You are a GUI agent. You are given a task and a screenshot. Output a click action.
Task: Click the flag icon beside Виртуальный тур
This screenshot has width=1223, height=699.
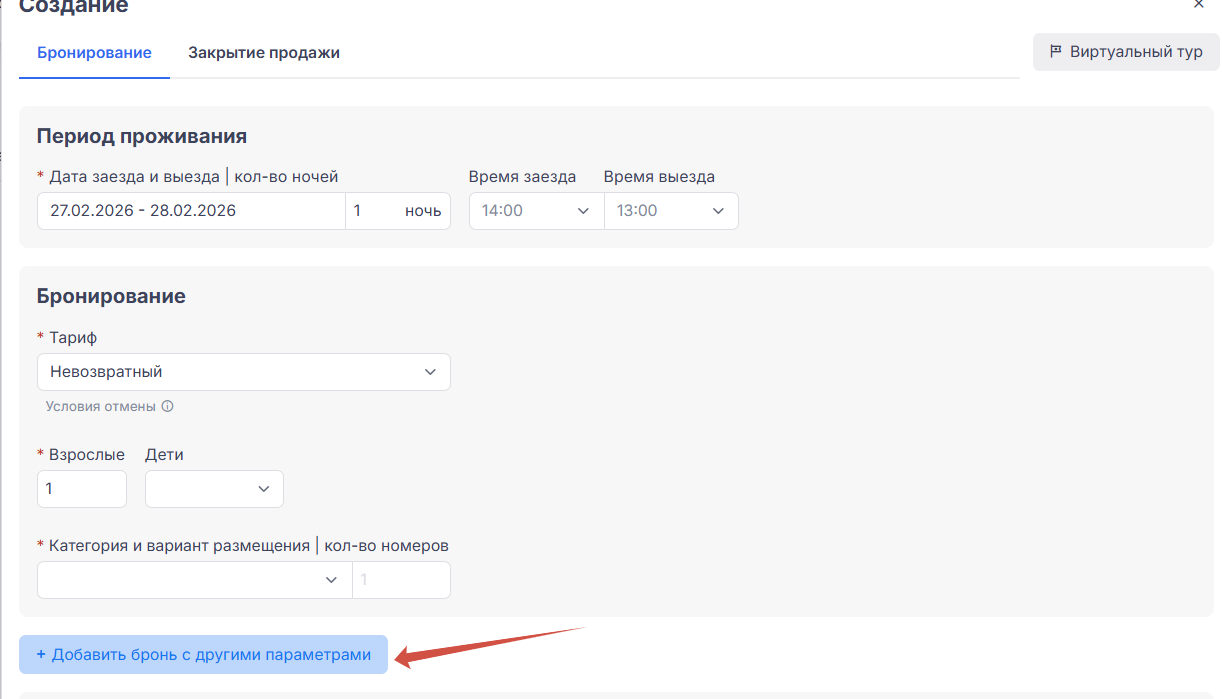(1055, 52)
